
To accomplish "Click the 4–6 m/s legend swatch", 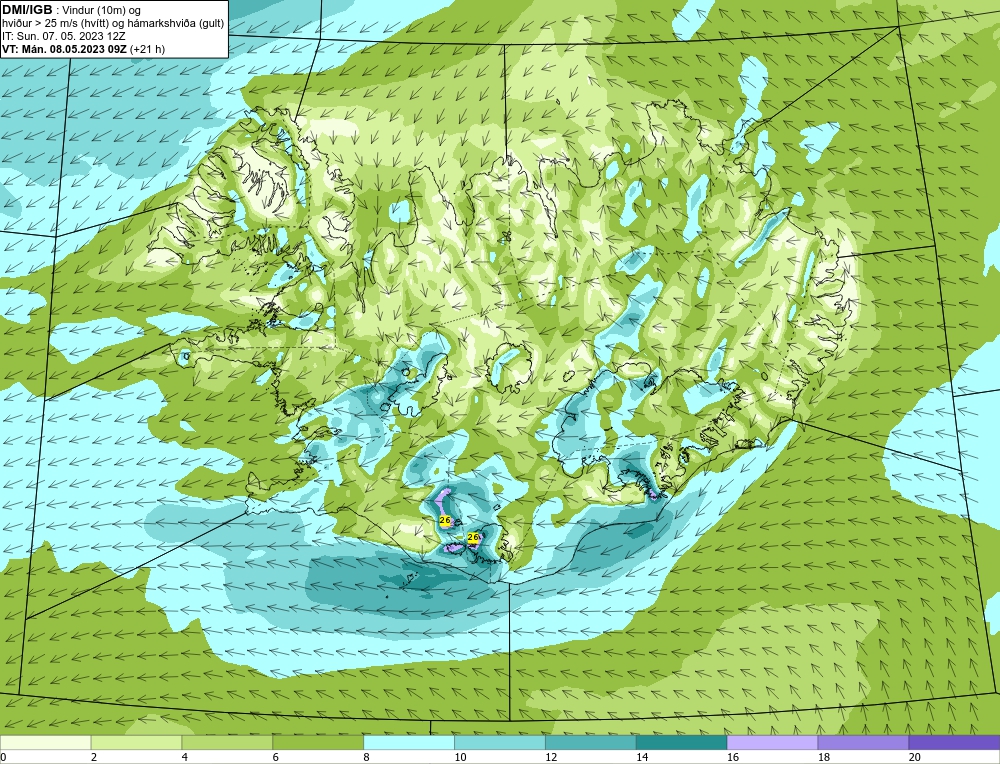I will click(x=227, y=742).
